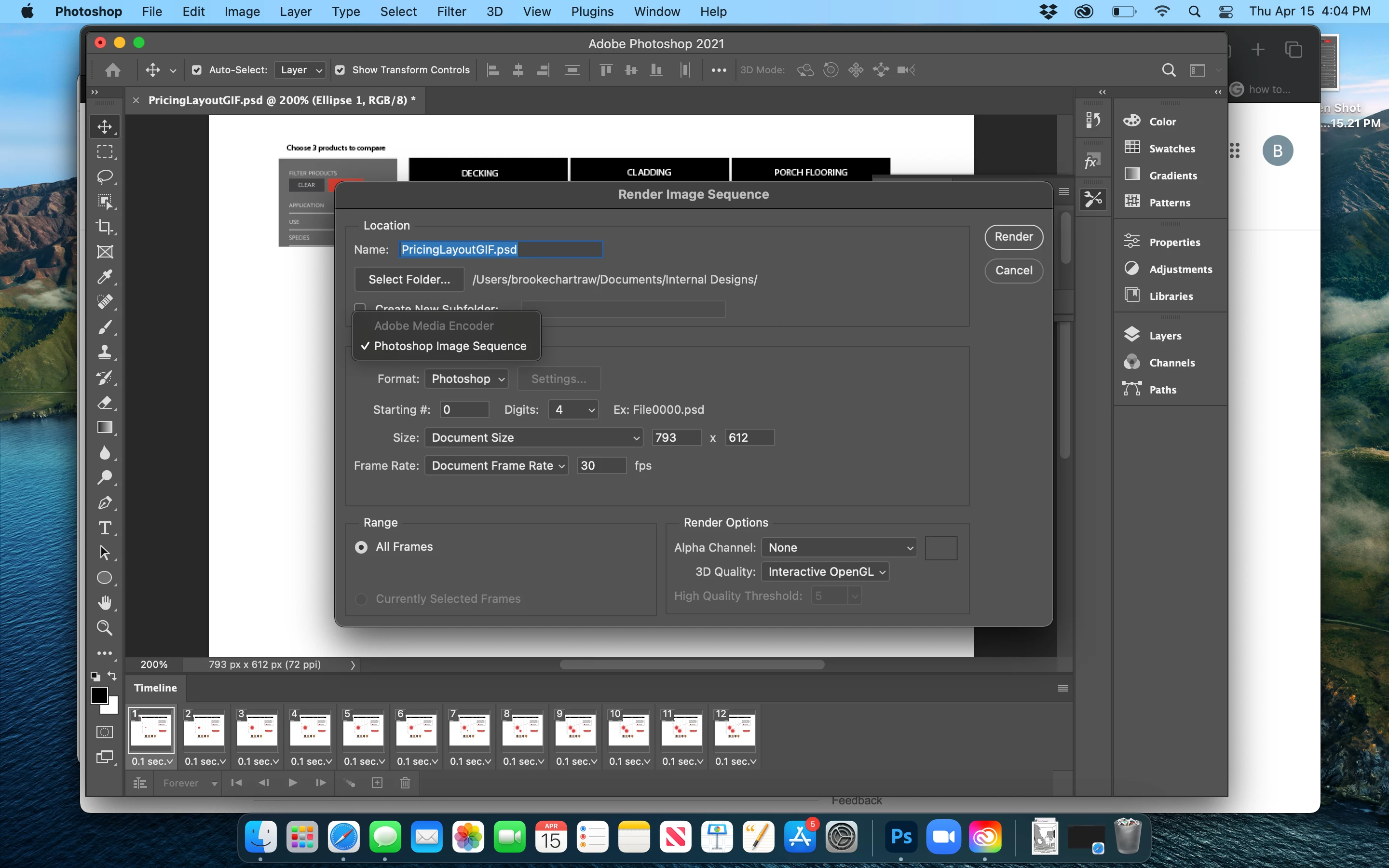Expand the Alpha Channel dropdown
This screenshot has height=868, width=1389.
(x=839, y=548)
